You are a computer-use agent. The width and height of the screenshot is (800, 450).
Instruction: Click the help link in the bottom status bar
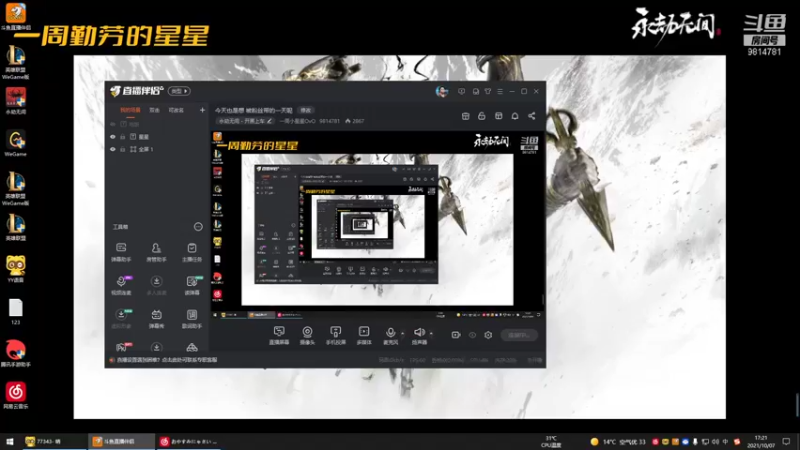click(167, 360)
